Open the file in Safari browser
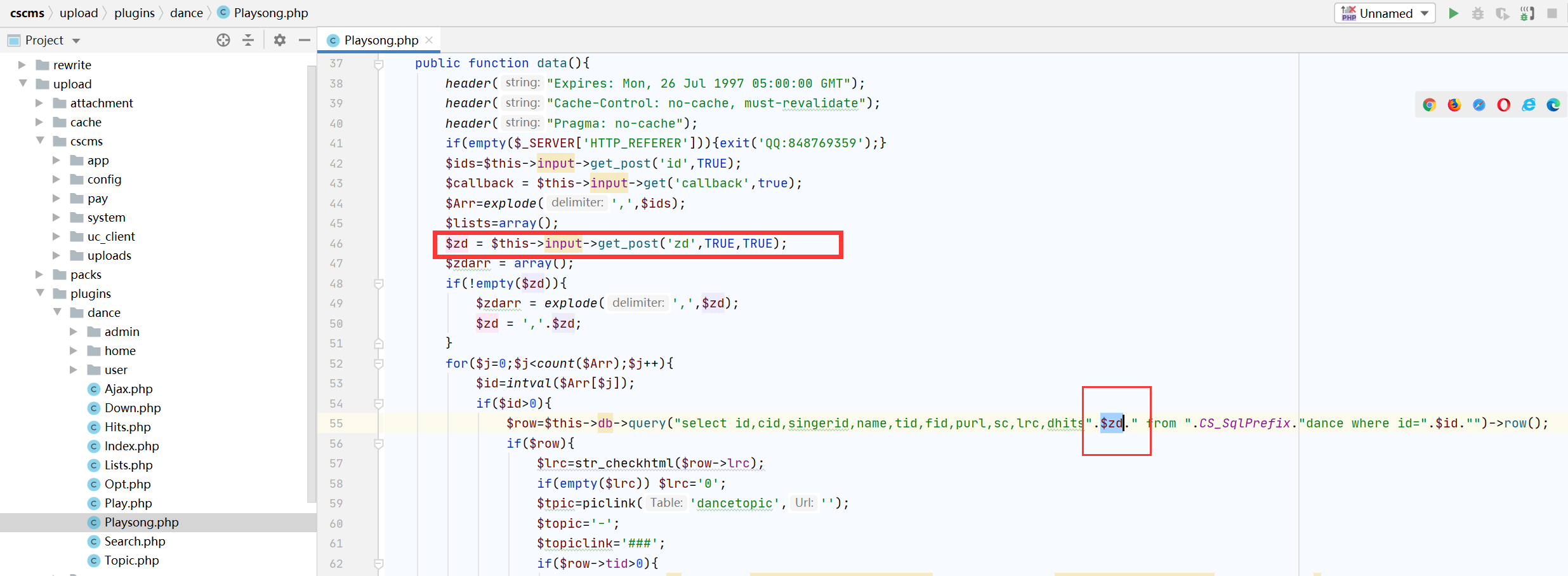 (x=1479, y=105)
